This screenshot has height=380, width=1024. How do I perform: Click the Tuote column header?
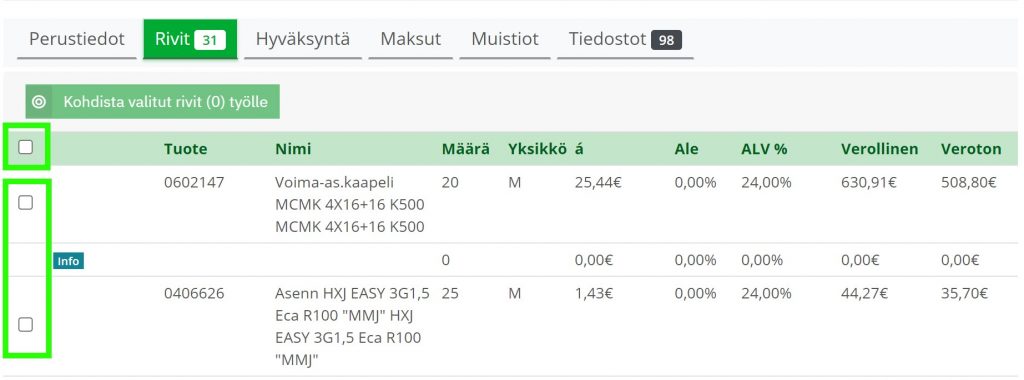185,149
